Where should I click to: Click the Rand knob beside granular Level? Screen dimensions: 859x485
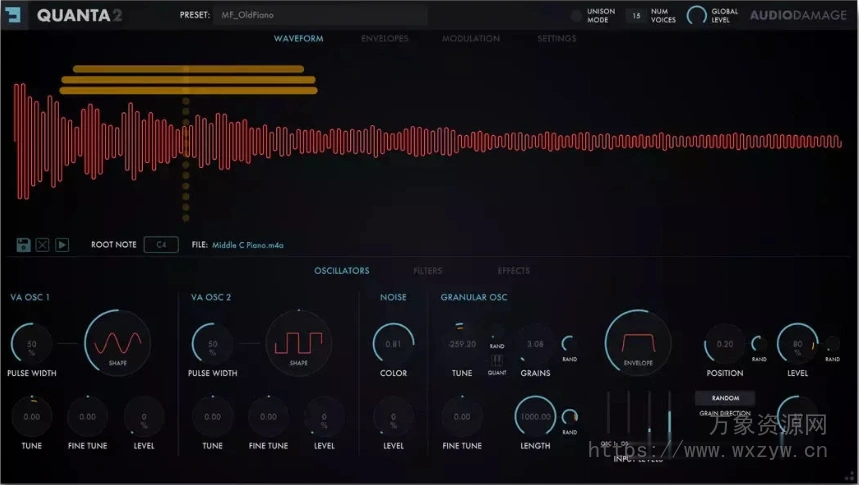pos(832,344)
